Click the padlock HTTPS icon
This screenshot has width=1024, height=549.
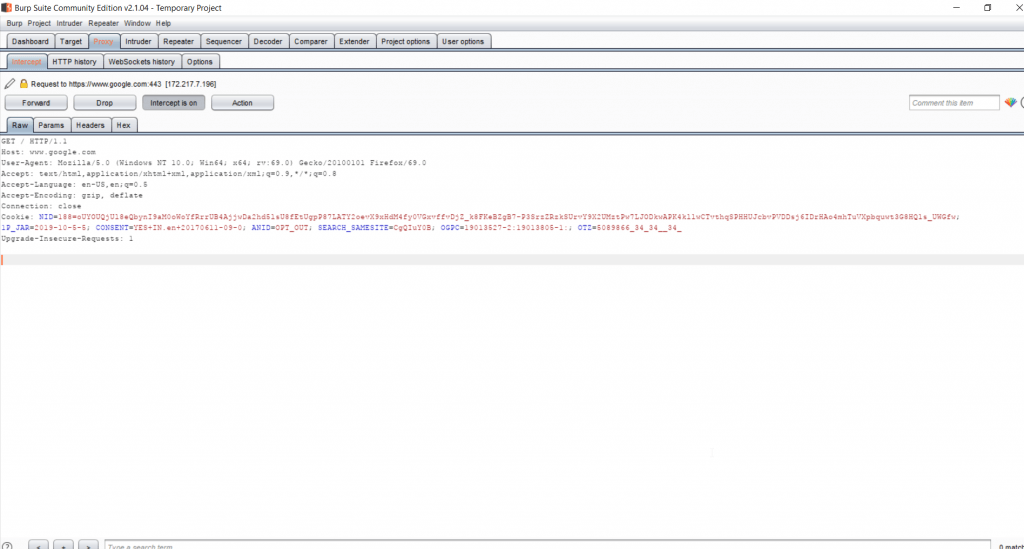[x=24, y=84]
